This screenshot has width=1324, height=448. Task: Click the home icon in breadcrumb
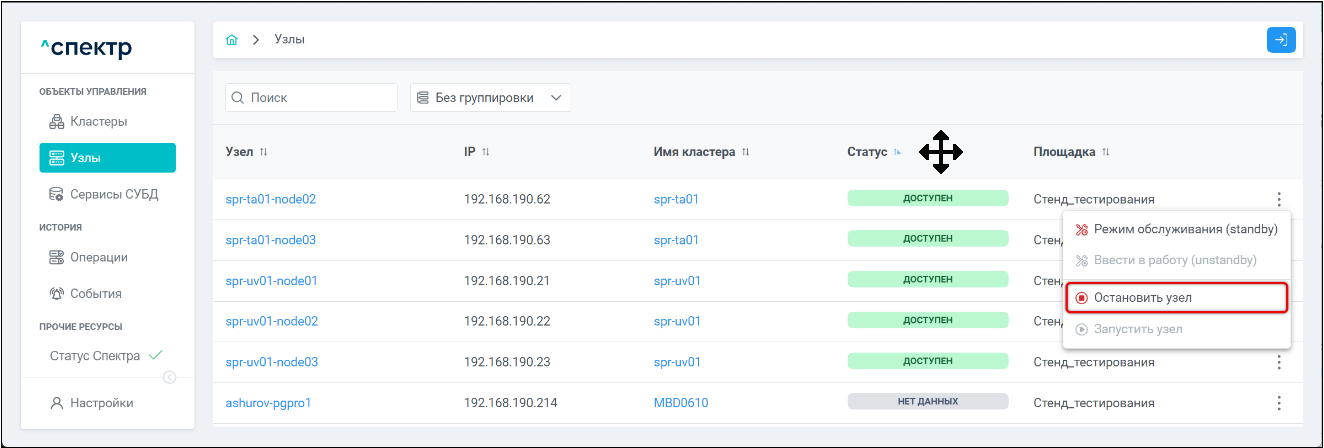click(x=232, y=40)
